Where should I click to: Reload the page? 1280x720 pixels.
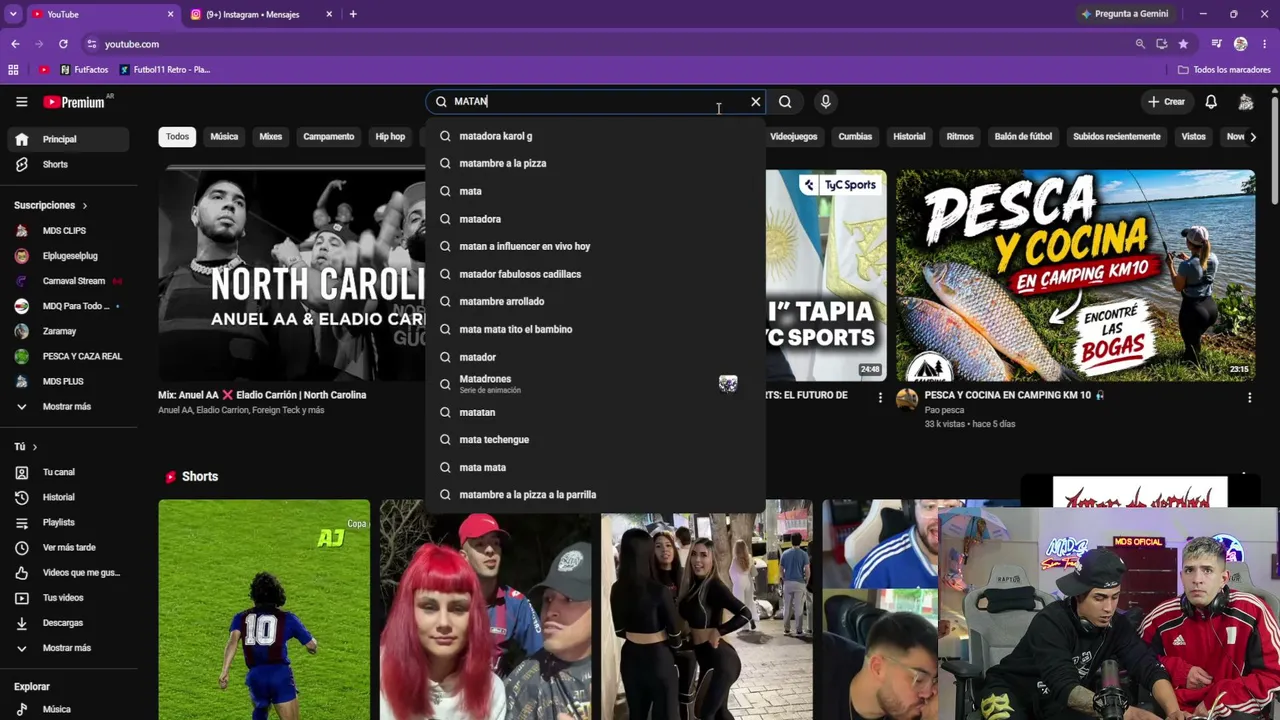[63, 44]
